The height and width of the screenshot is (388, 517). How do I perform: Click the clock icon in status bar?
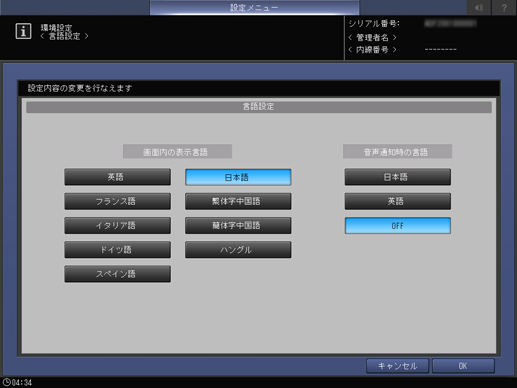coord(6,382)
